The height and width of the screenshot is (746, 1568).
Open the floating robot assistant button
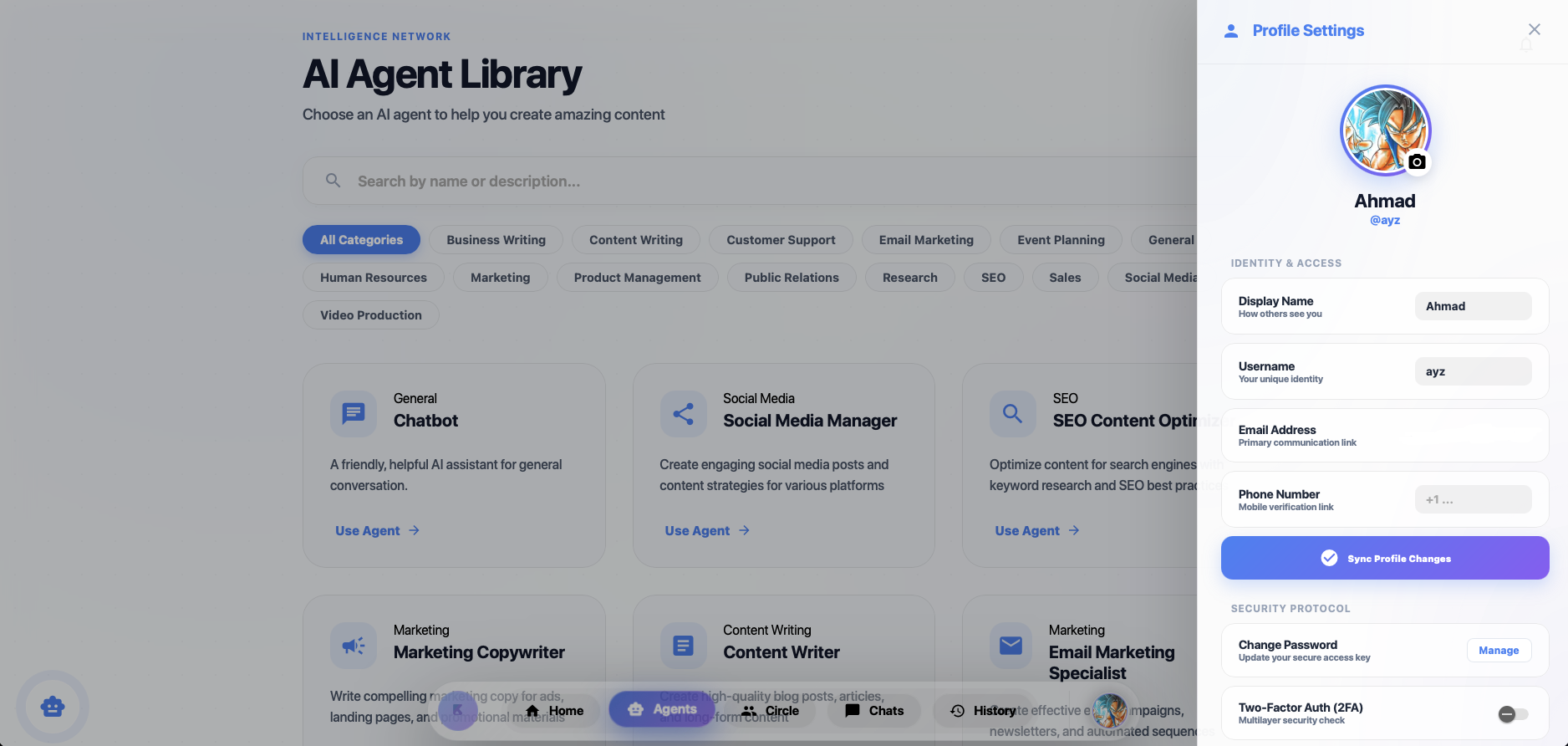(x=53, y=707)
